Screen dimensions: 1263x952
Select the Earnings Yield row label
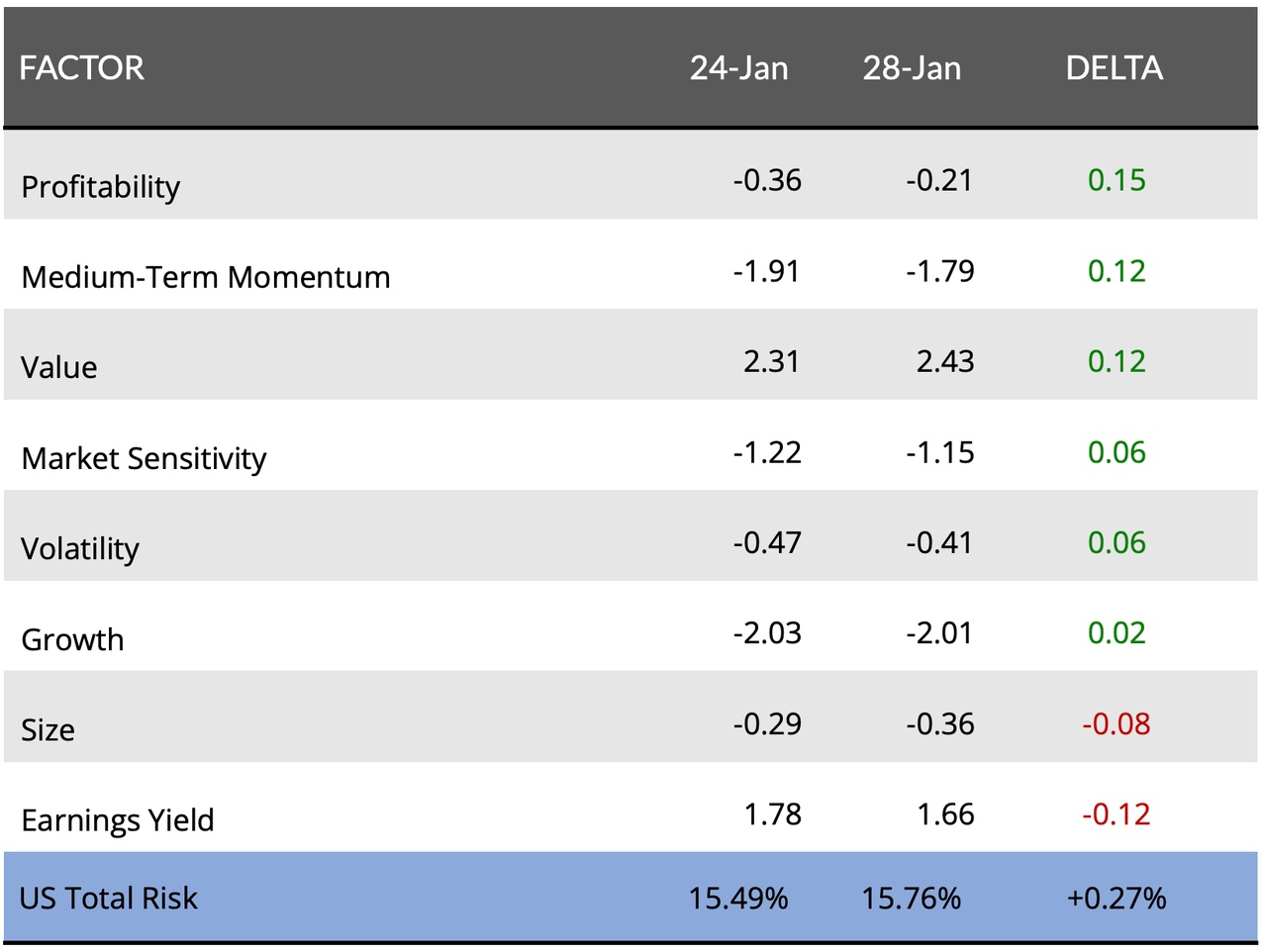pos(117,820)
